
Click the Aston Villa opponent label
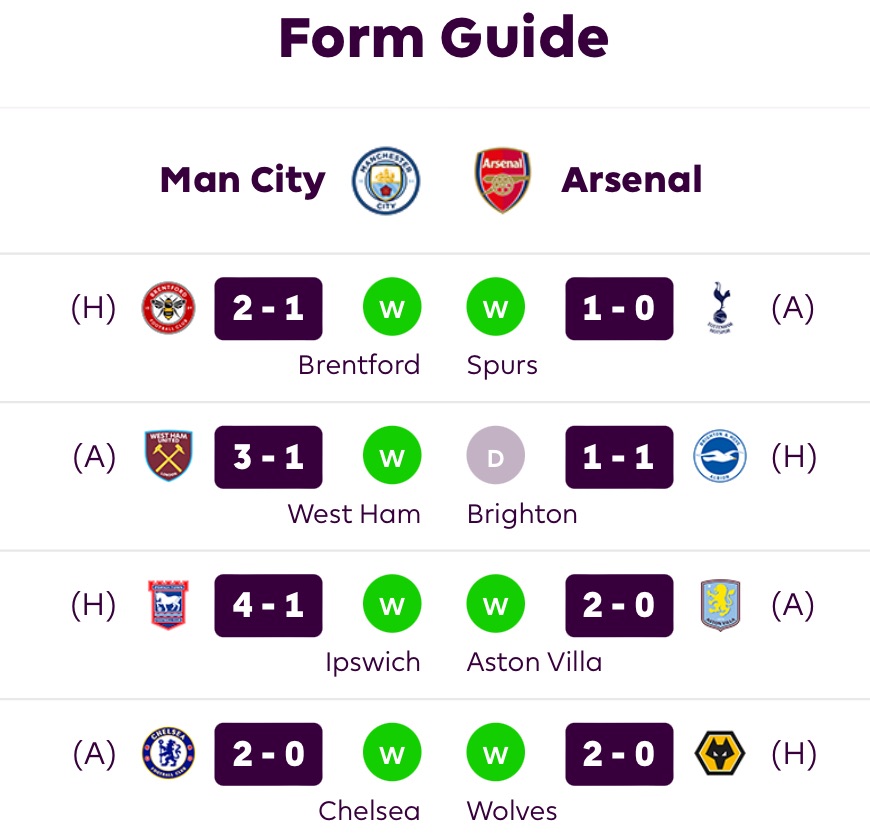[534, 662]
